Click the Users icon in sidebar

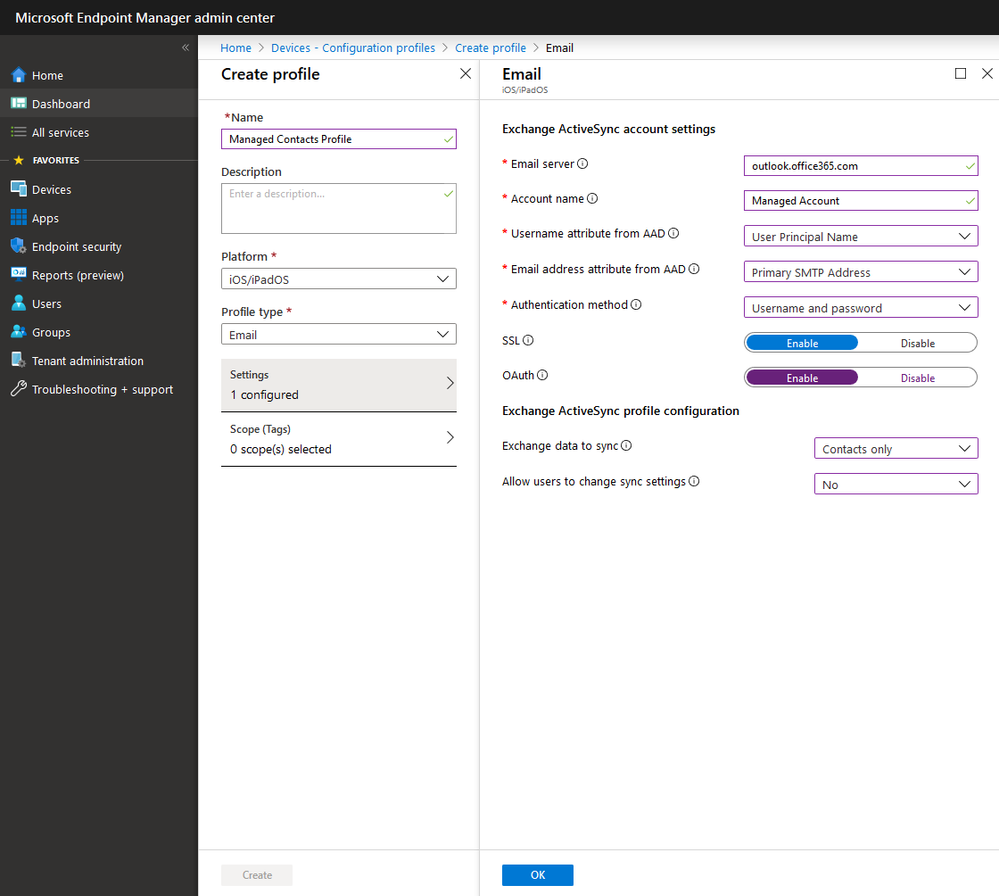coord(18,303)
